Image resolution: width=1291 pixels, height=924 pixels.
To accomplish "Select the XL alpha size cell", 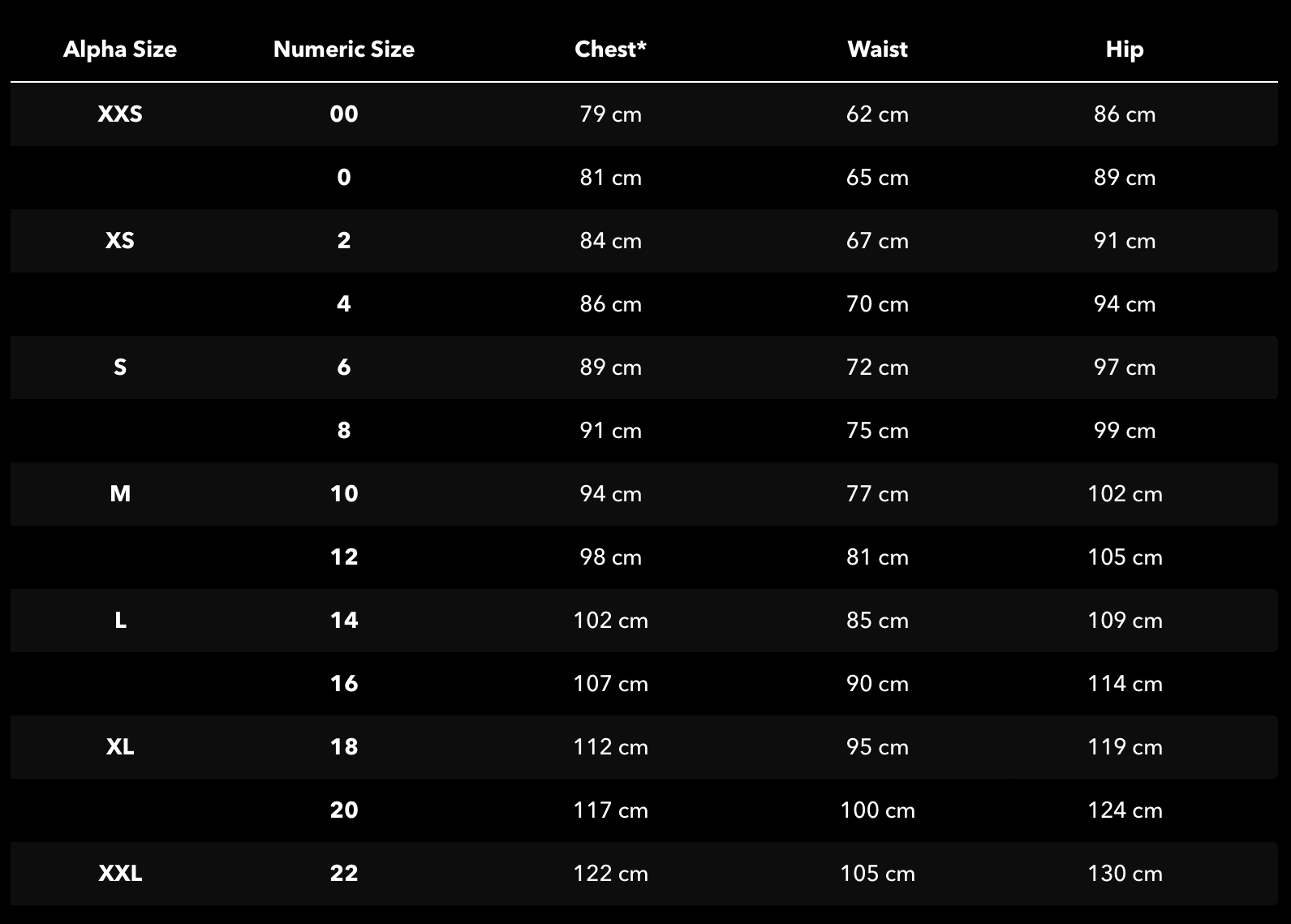I will [120, 747].
